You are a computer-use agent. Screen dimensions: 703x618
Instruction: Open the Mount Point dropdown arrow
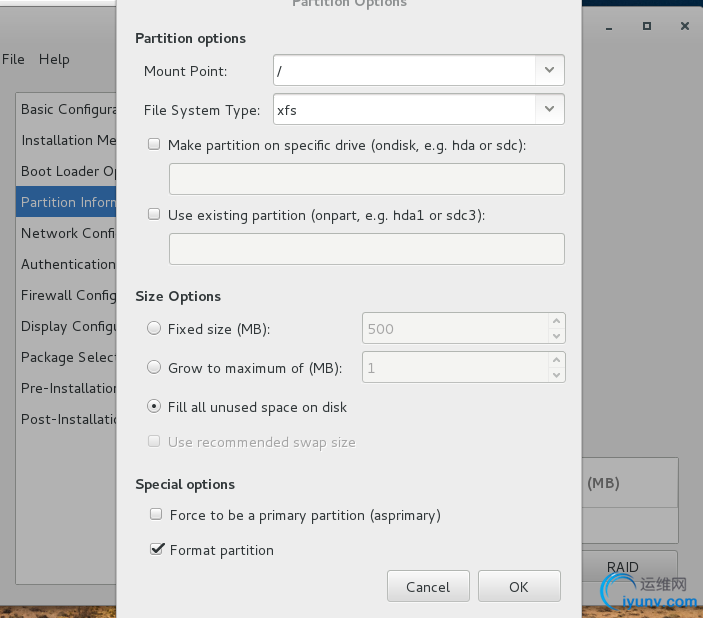pyautogui.click(x=550, y=70)
